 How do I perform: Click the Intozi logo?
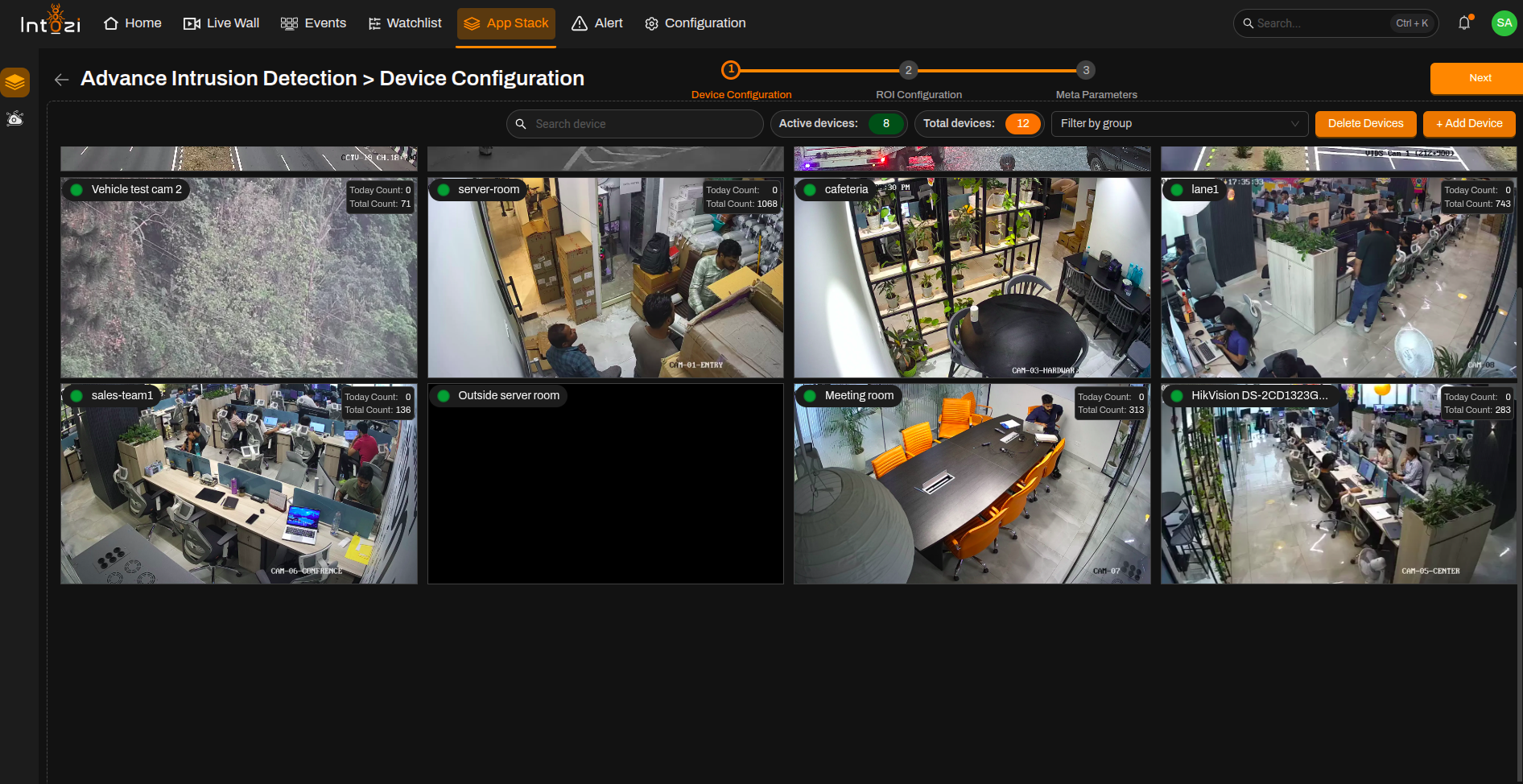[50, 20]
